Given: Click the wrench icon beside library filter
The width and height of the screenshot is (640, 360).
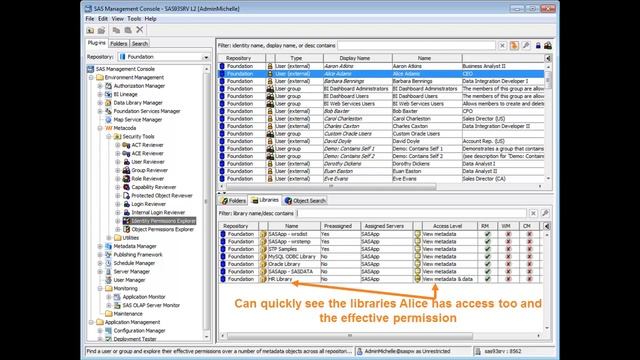Looking at the screenshot, I should coord(545,213).
